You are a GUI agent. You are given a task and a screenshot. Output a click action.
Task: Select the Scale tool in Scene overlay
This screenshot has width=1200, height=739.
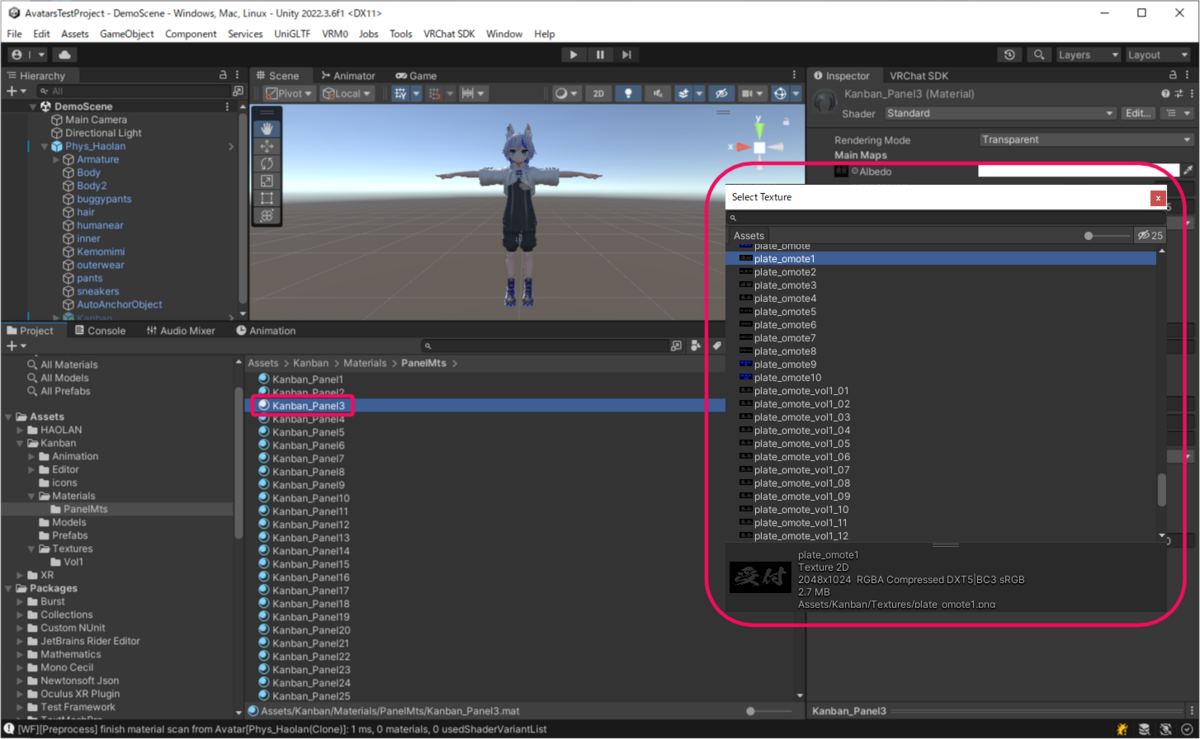(x=267, y=181)
